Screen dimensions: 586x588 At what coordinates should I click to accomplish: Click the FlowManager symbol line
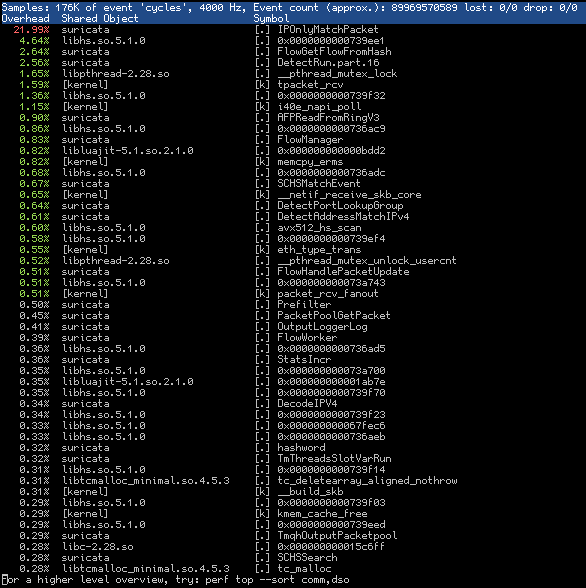pos(293,140)
